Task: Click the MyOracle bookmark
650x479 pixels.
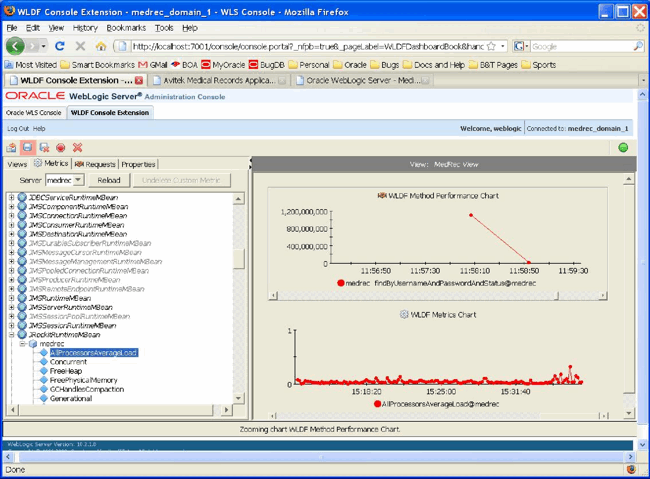Action: point(223,65)
